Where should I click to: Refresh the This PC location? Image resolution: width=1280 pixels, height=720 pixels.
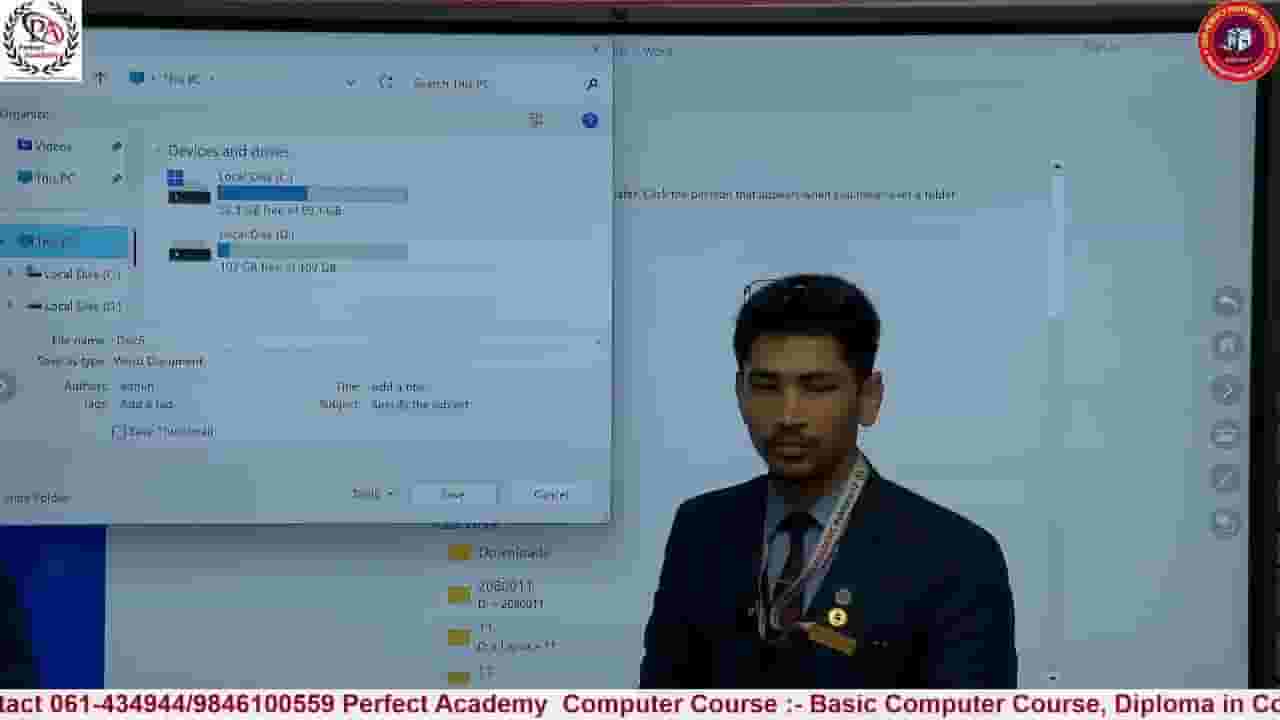click(386, 82)
